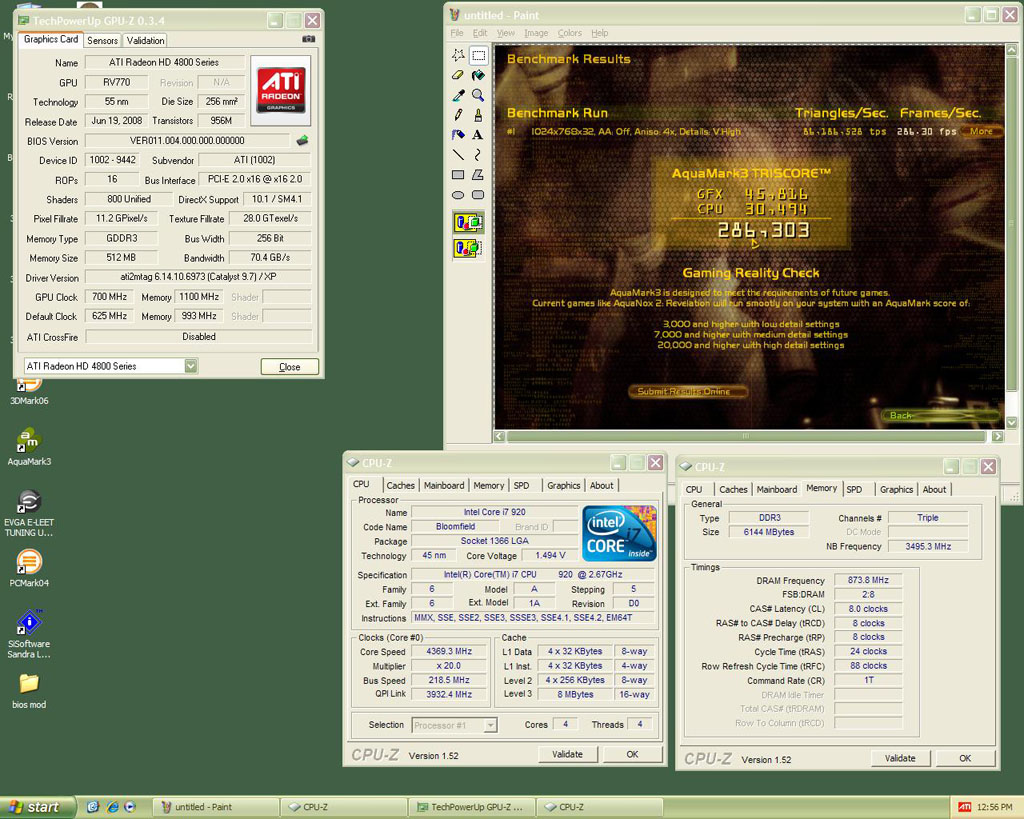Open the Windows Start menu
Screen dimensions: 1024x819
coord(37,807)
